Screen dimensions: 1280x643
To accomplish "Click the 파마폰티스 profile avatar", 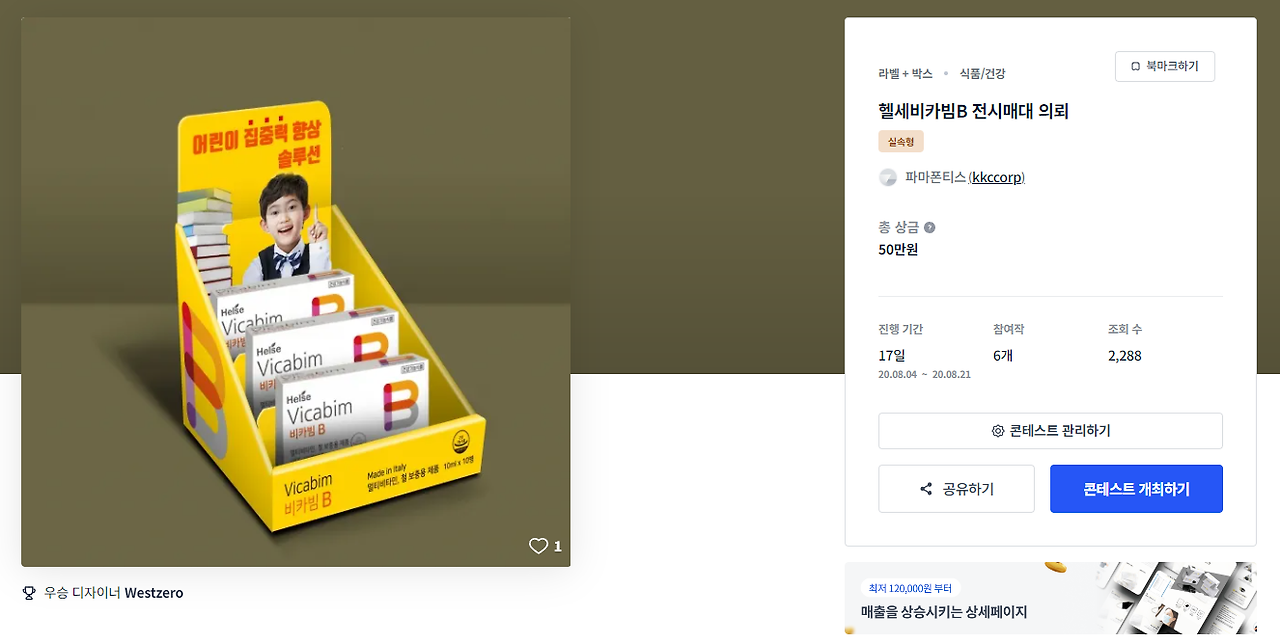I will coord(888,177).
